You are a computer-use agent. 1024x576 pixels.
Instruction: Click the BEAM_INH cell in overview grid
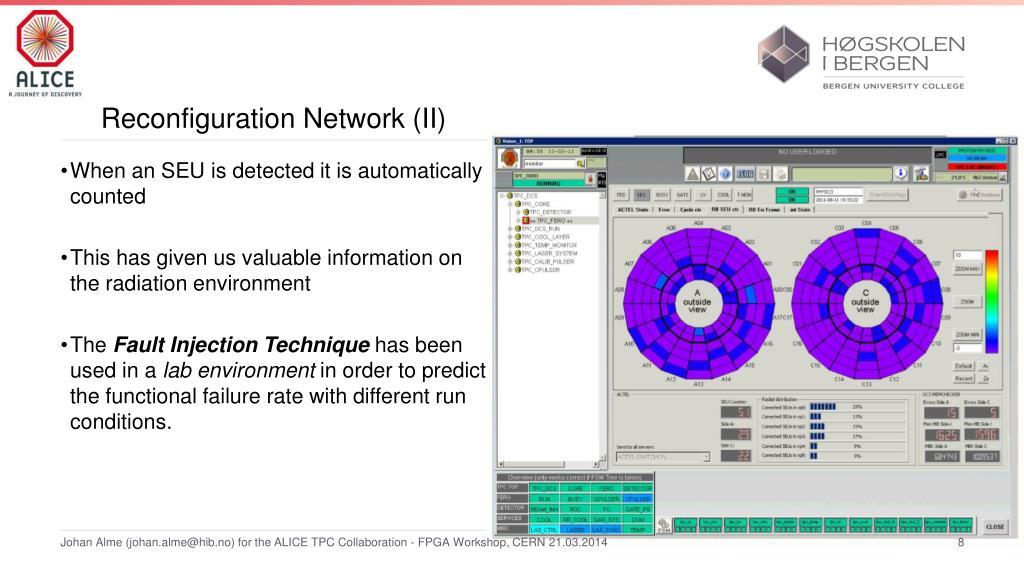(543, 509)
